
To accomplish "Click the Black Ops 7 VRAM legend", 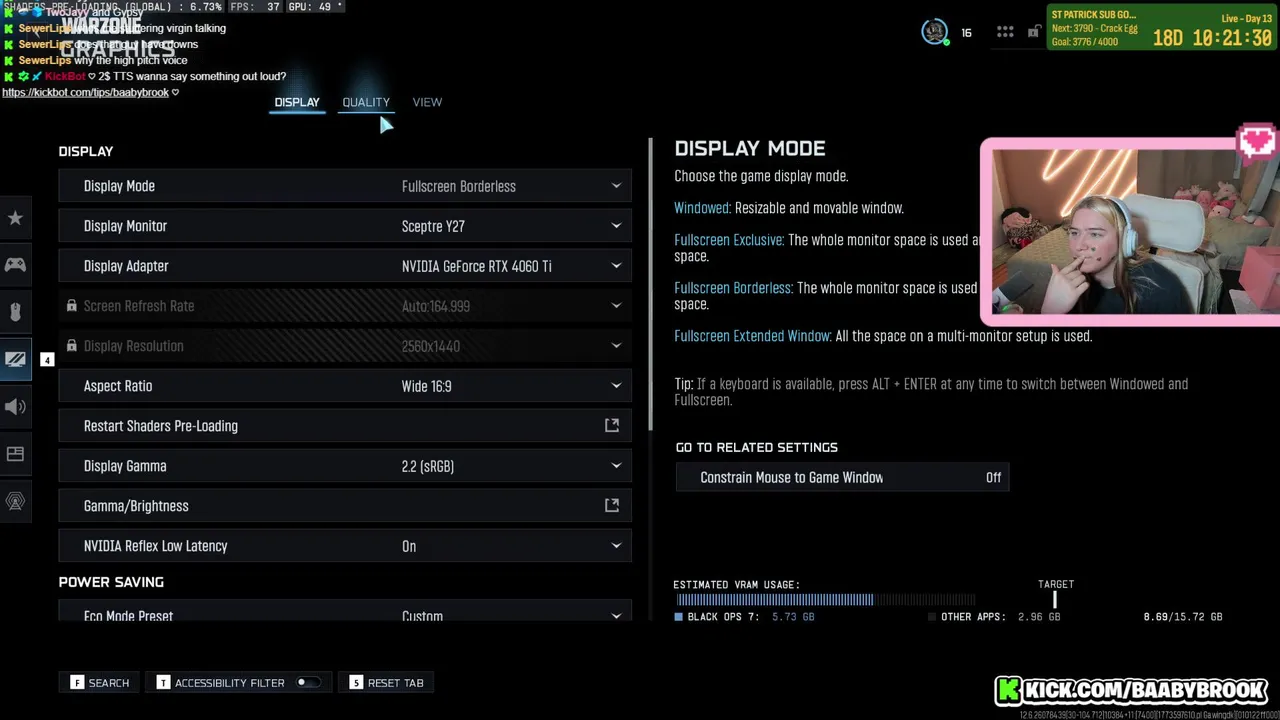I will point(746,617).
